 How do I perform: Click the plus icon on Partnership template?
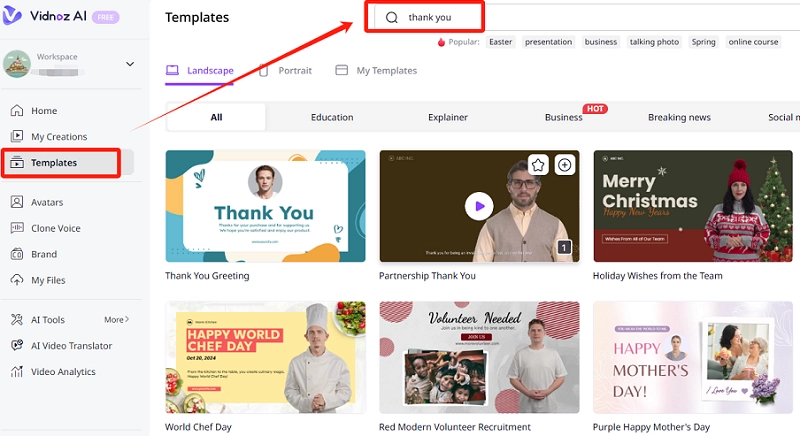[x=564, y=165]
